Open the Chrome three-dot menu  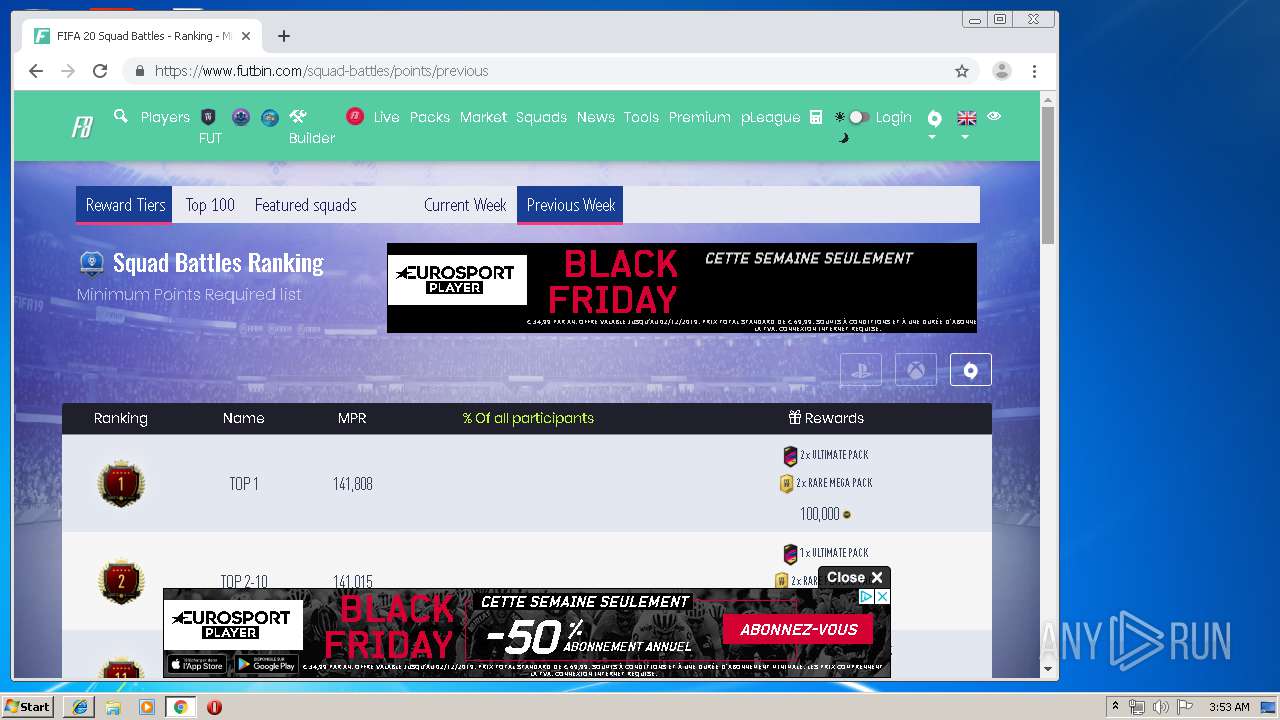(1034, 71)
